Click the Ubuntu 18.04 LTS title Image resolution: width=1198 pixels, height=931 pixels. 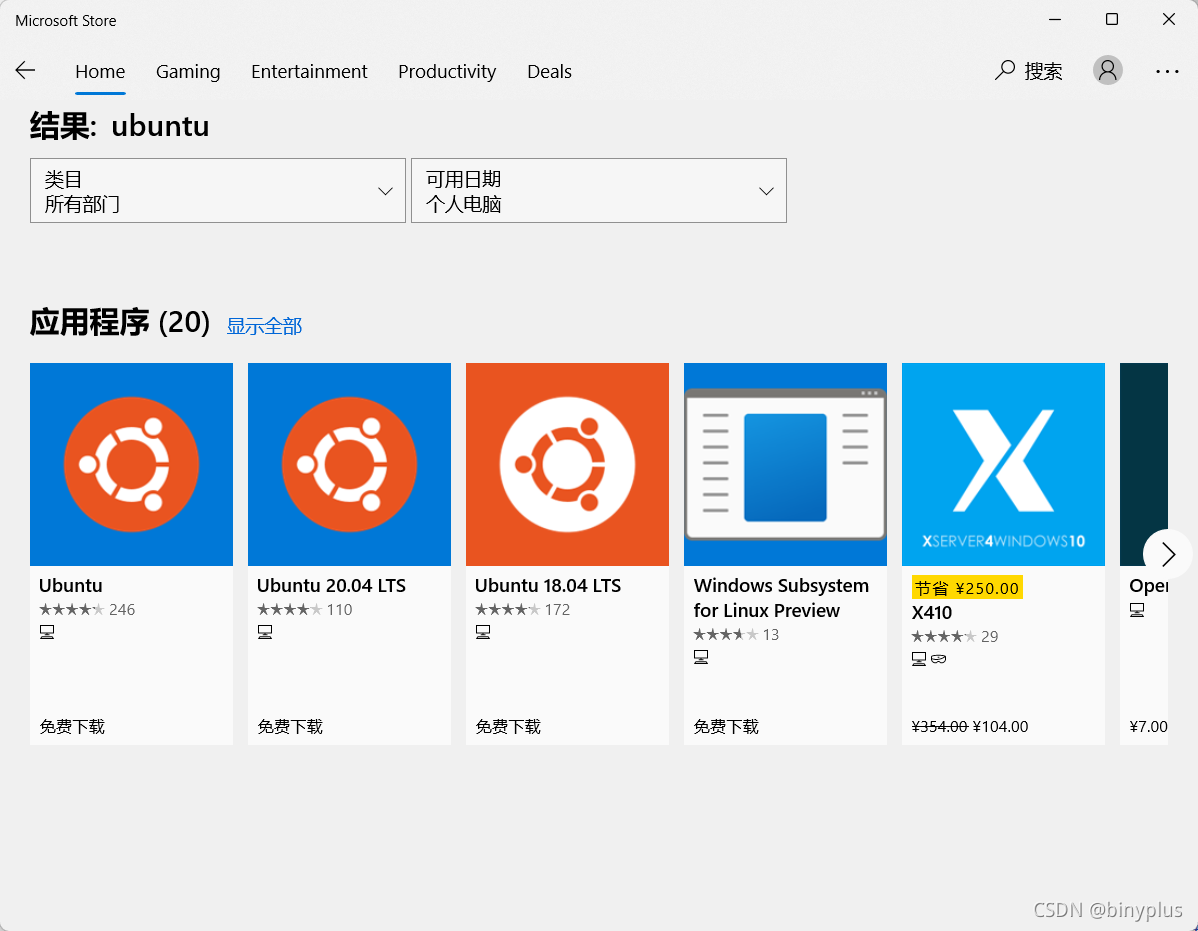pos(548,586)
